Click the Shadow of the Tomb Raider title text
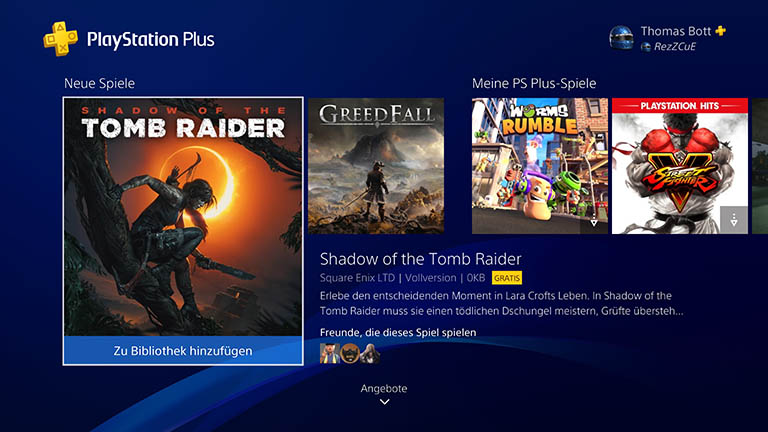 tap(420, 259)
